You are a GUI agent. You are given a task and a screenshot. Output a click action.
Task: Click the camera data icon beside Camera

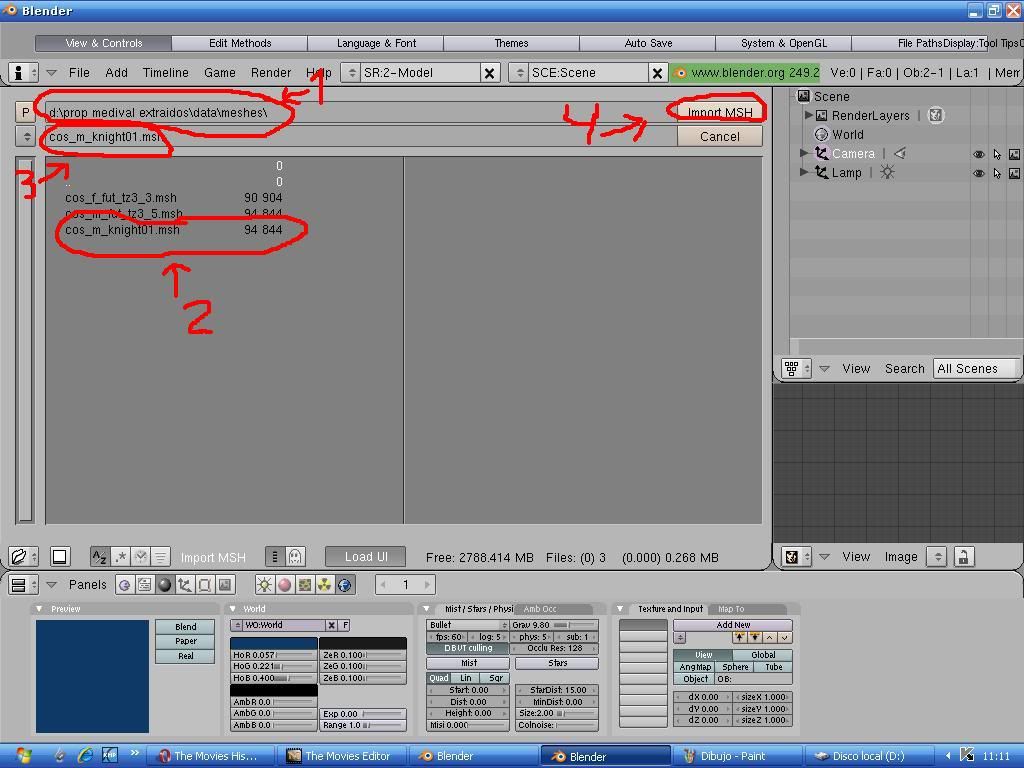click(900, 153)
